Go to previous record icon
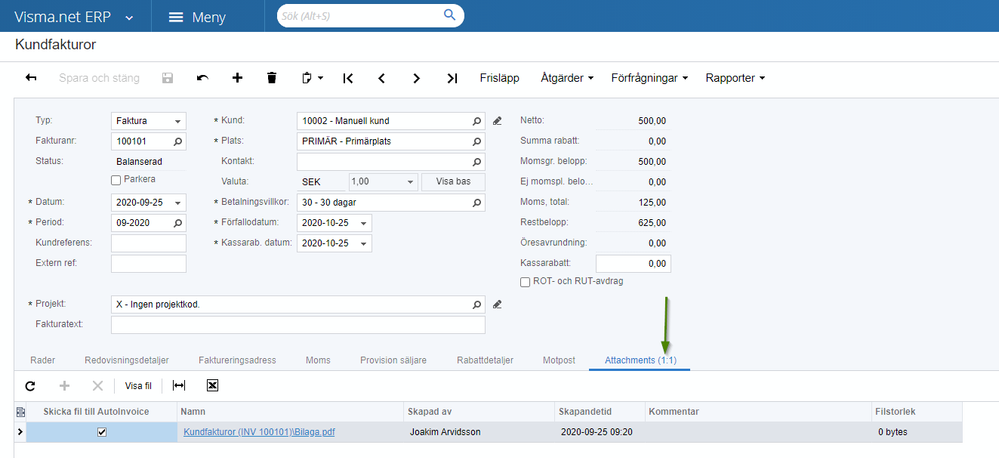Screen dimensions: 999x458 pyautogui.click(x=382, y=78)
